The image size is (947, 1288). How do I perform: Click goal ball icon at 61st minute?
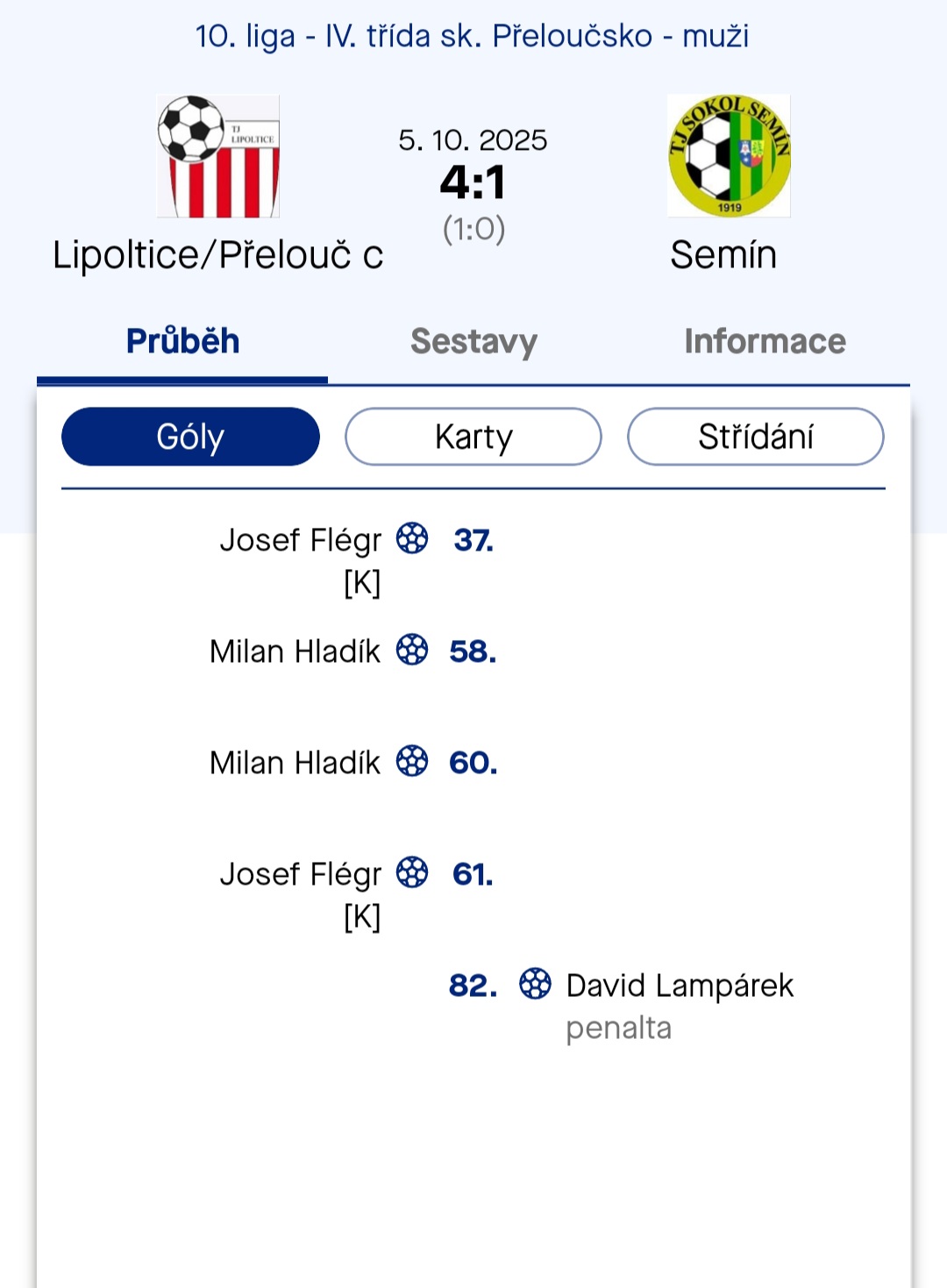pos(412,872)
